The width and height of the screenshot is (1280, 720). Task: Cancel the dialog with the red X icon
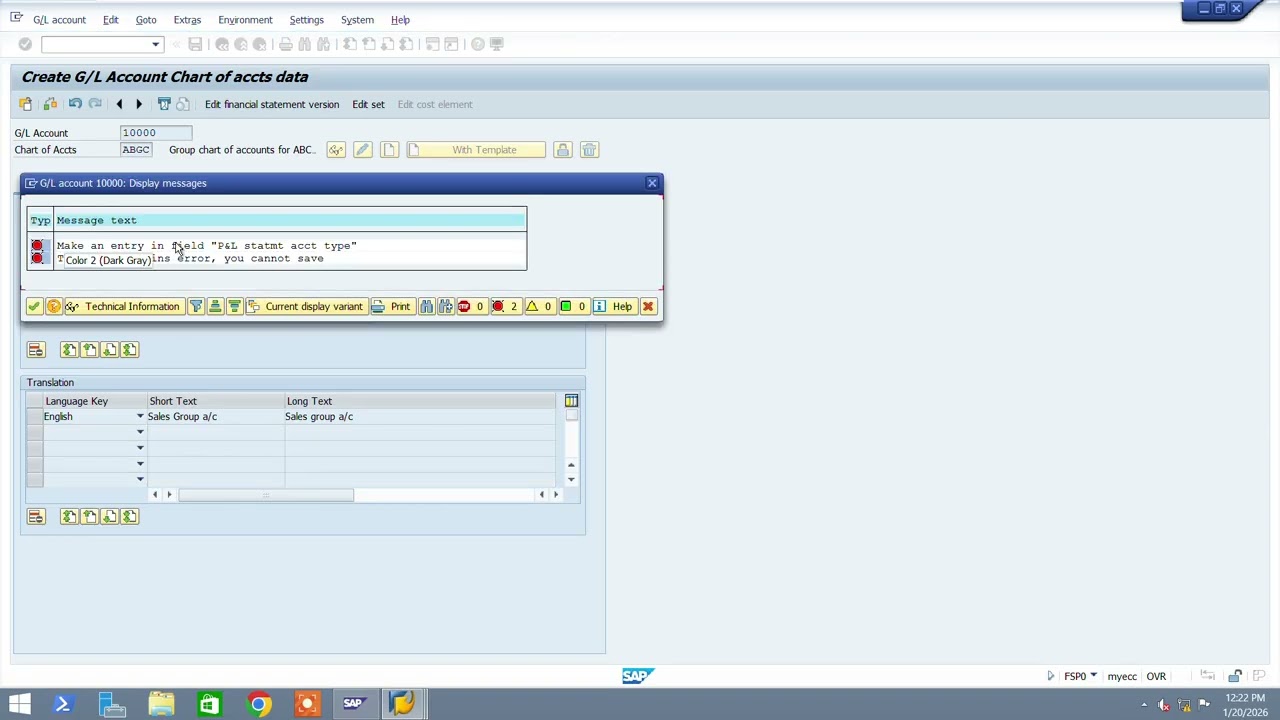(x=648, y=307)
